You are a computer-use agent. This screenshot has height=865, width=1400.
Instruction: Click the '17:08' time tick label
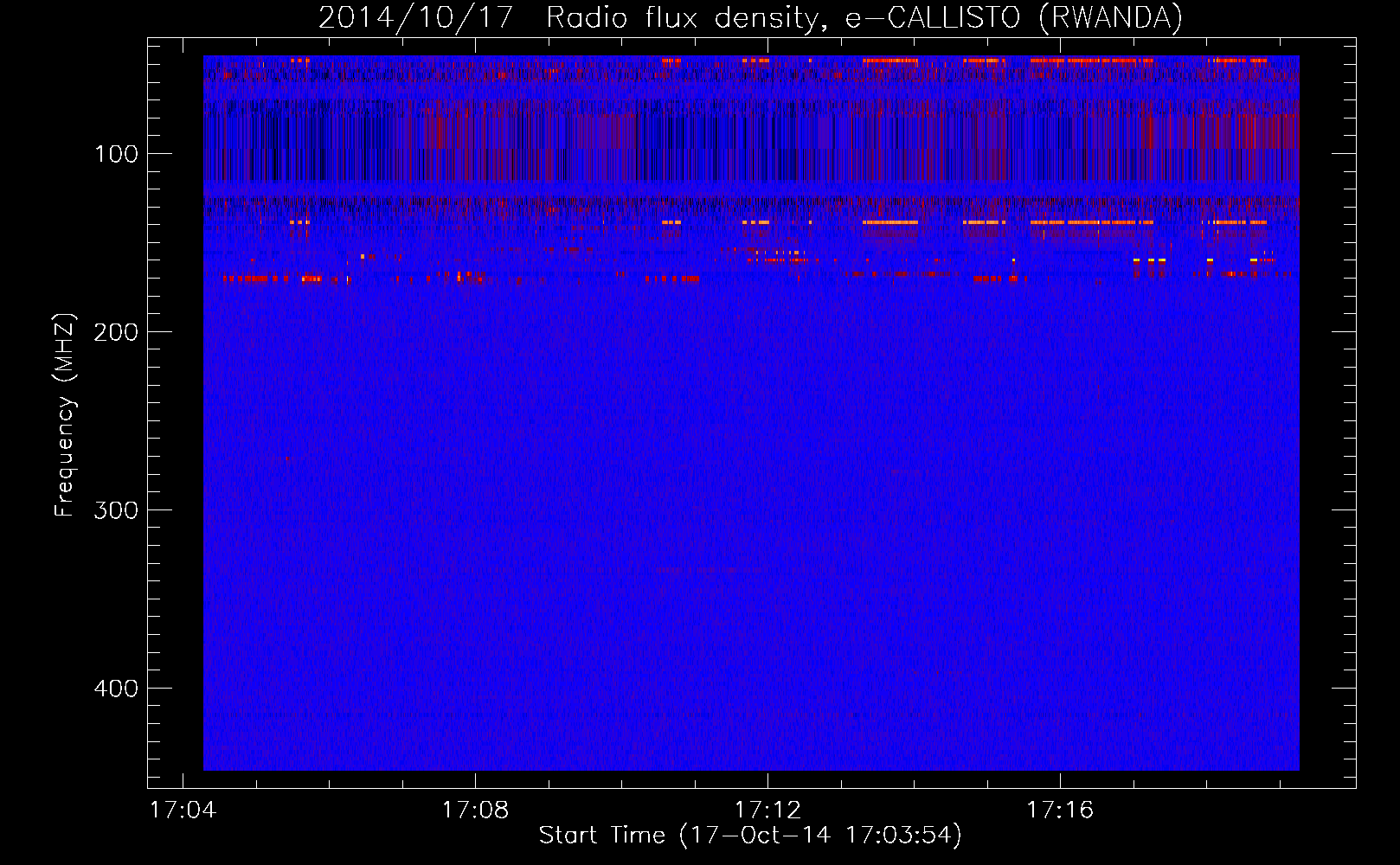[x=475, y=811]
